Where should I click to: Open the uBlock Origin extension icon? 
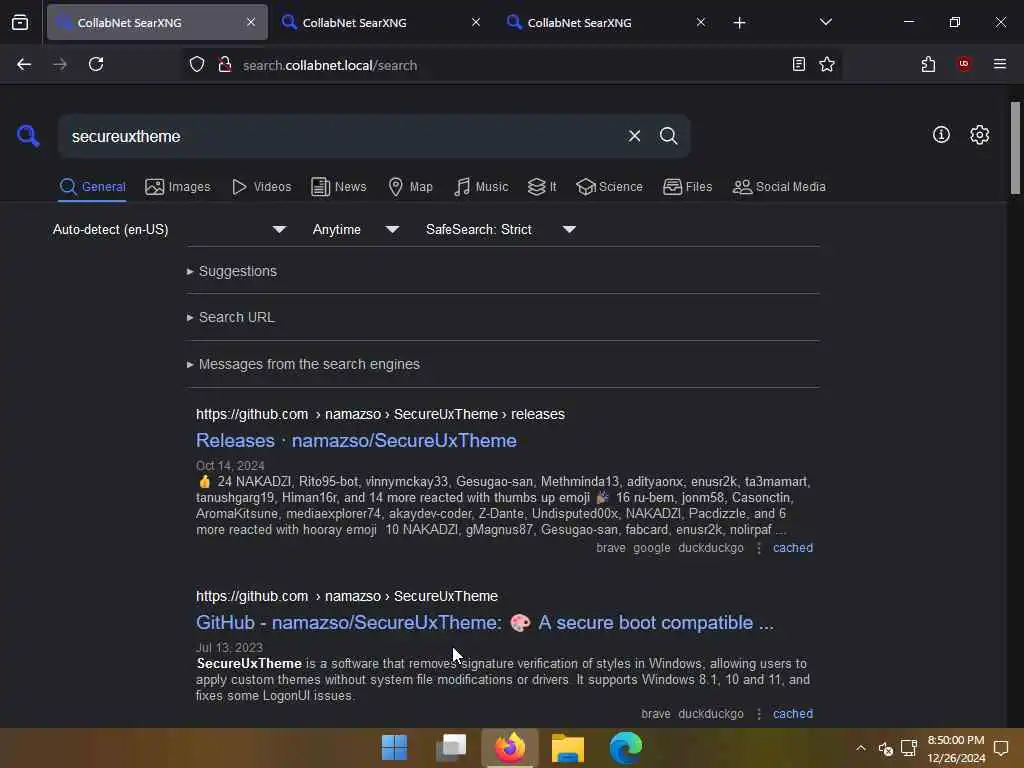click(x=964, y=63)
